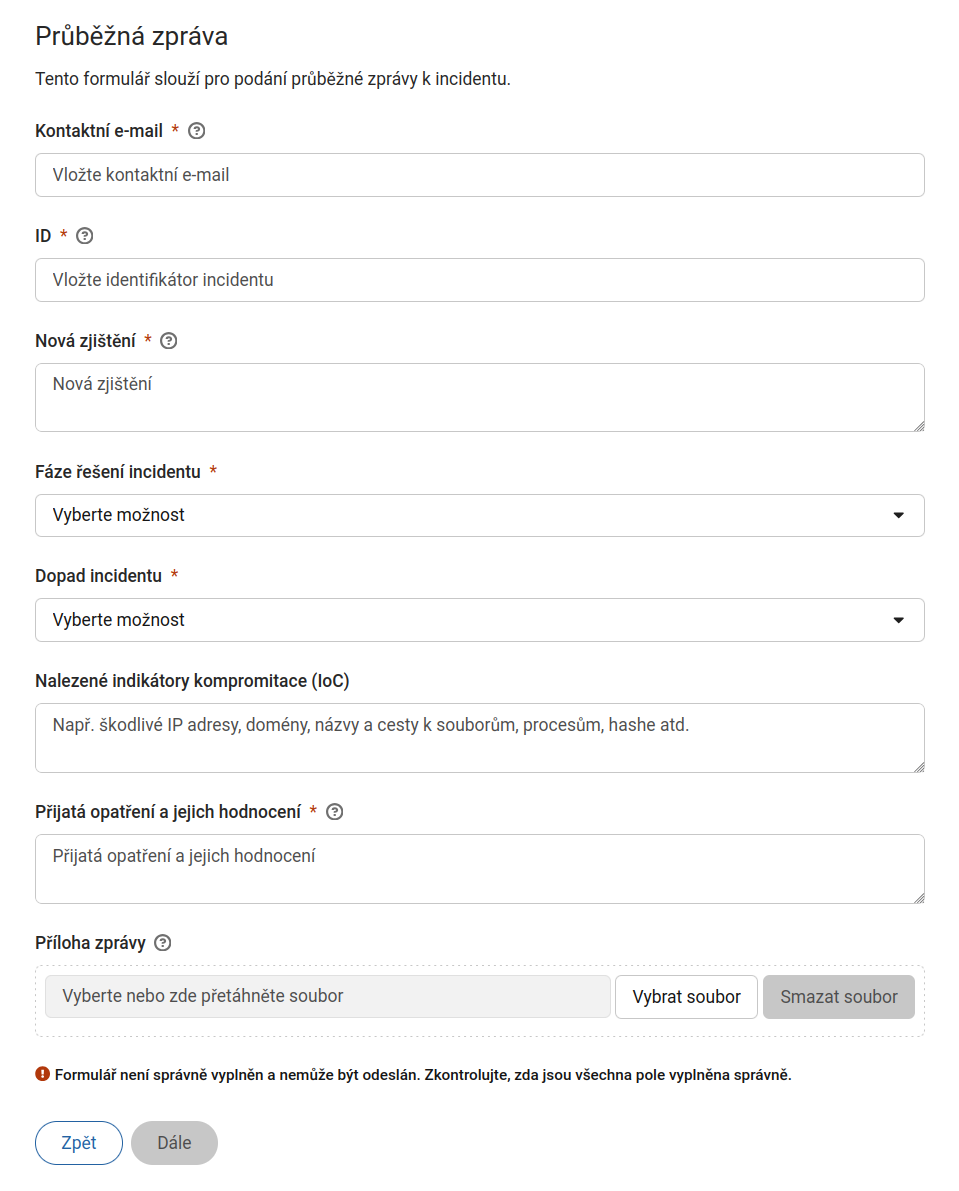Image resolution: width=959 pixels, height=1191 pixels.
Task: Click resize handle of Nová zjištění textarea
Action: pyautogui.click(x=919, y=426)
